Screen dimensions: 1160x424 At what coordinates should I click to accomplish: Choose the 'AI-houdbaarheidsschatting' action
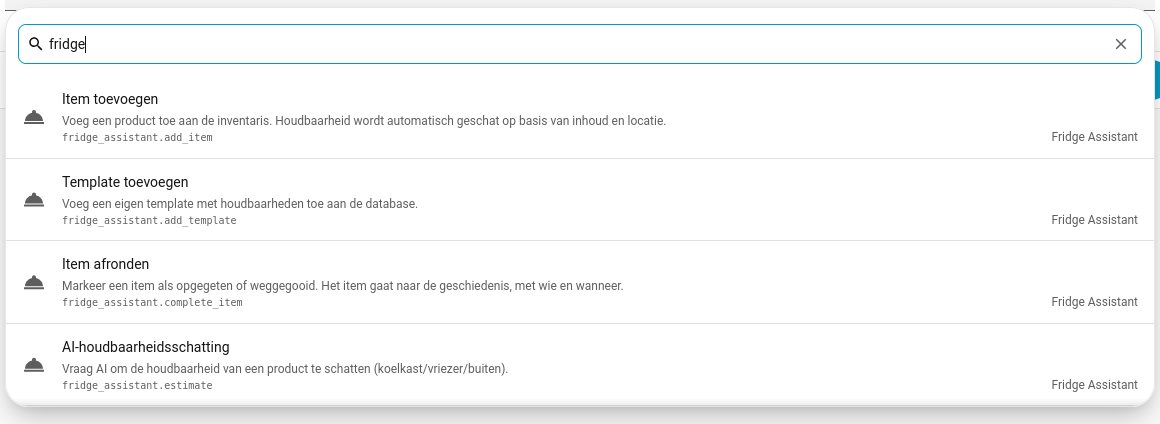click(580, 365)
